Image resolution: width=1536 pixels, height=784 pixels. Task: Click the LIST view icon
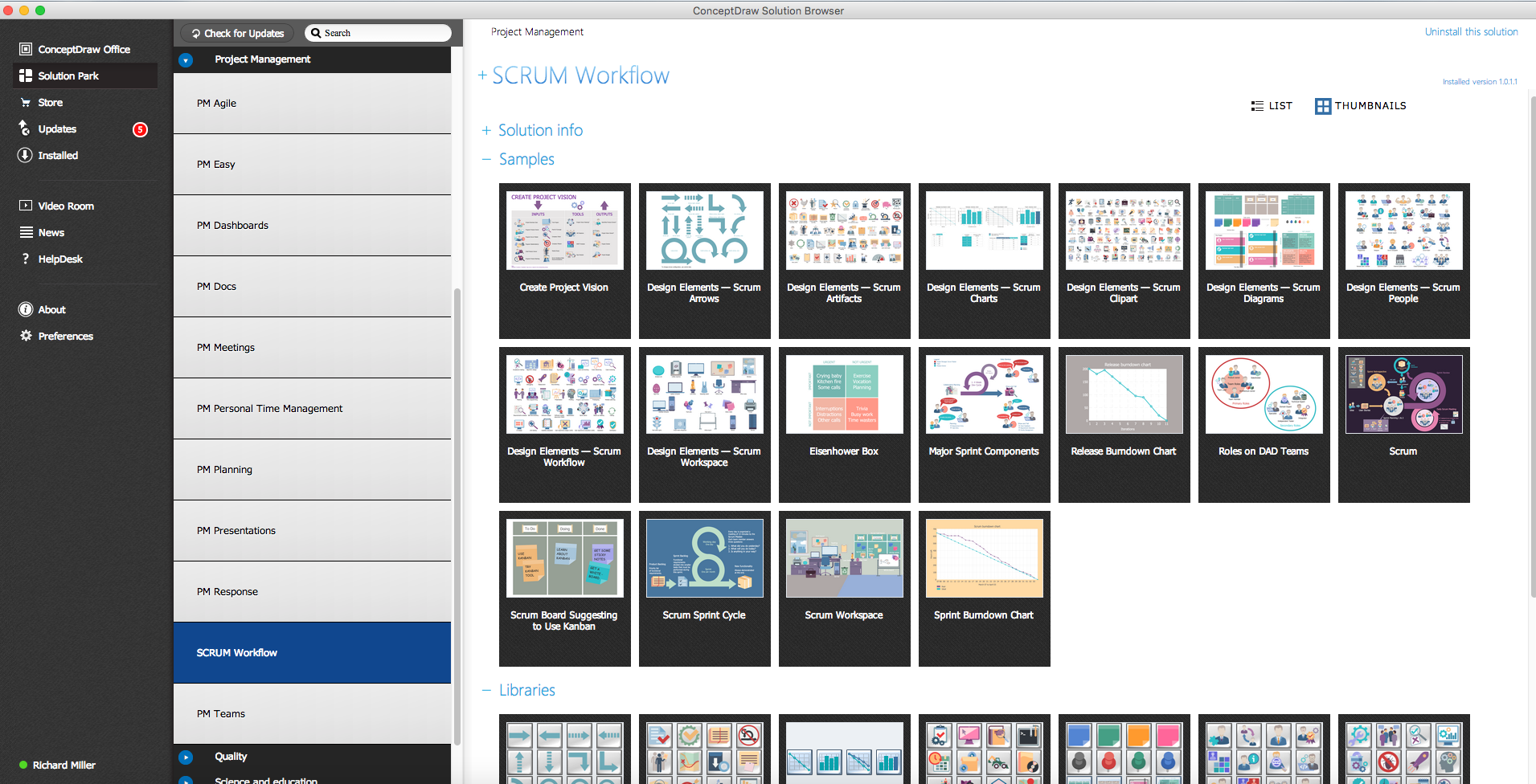pyautogui.click(x=1257, y=106)
